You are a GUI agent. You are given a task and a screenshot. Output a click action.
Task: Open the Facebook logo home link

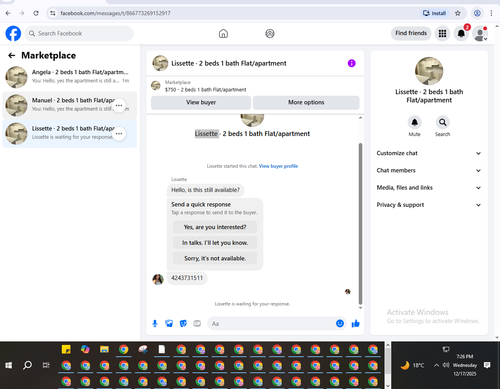pos(13,33)
